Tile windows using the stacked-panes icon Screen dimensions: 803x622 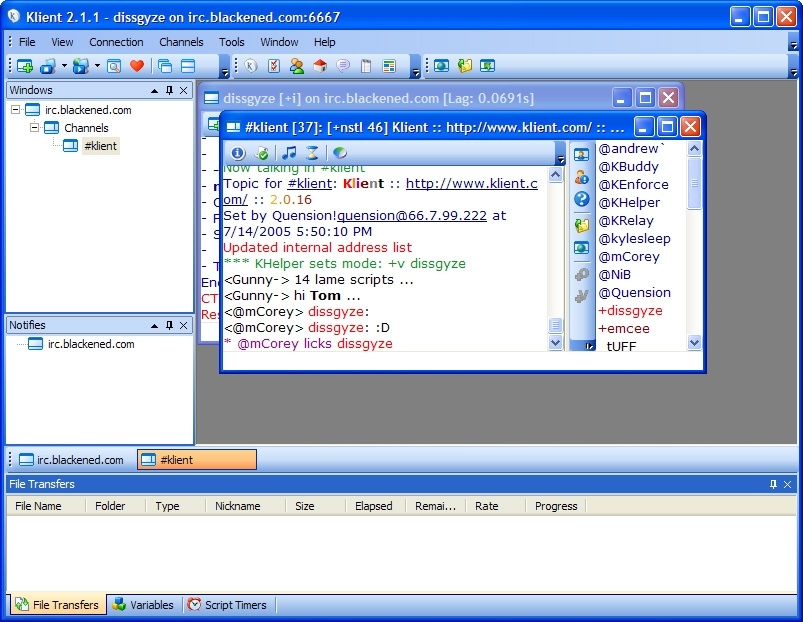point(188,66)
